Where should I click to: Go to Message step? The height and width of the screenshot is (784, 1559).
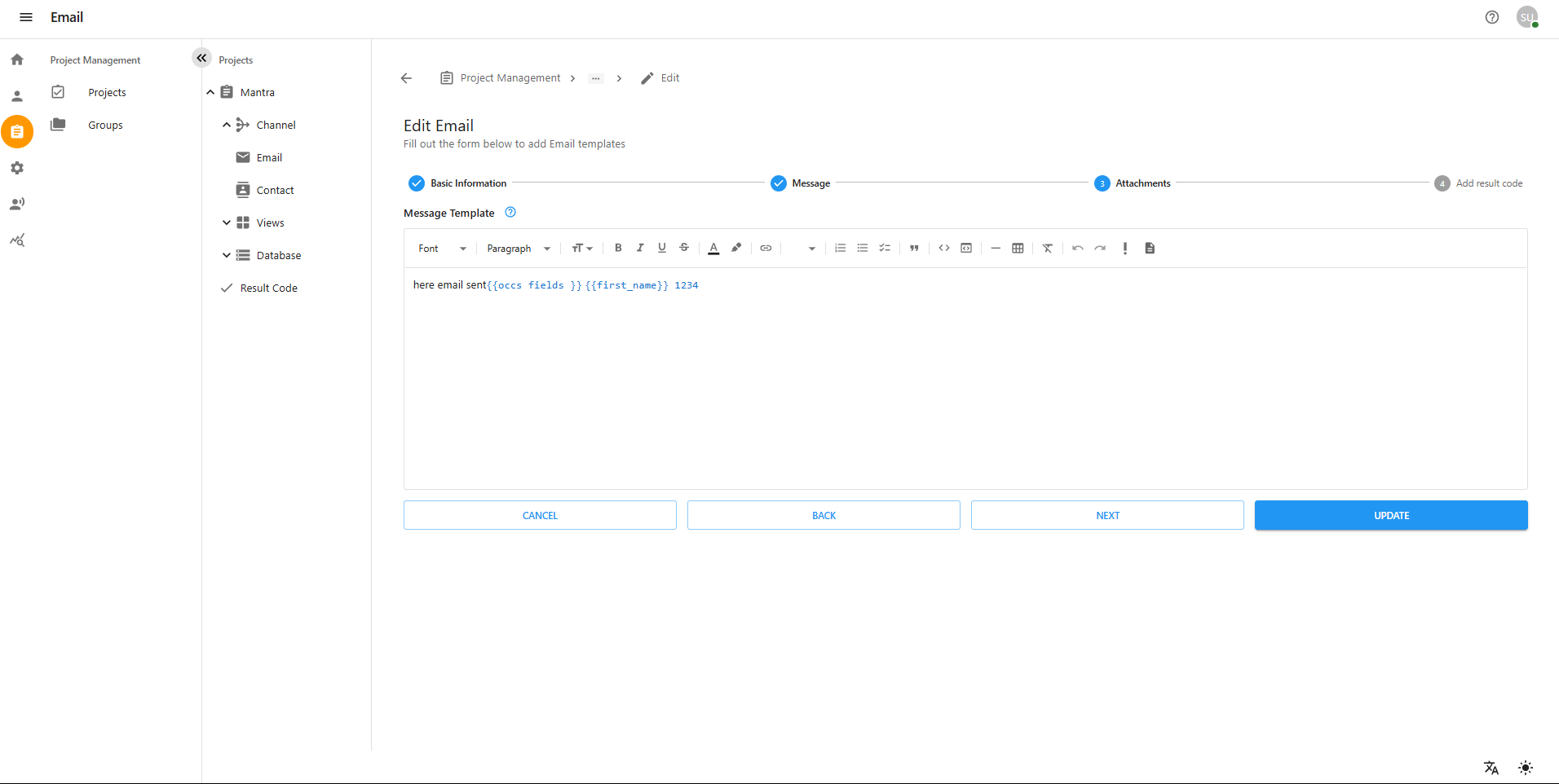coord(800,183)
